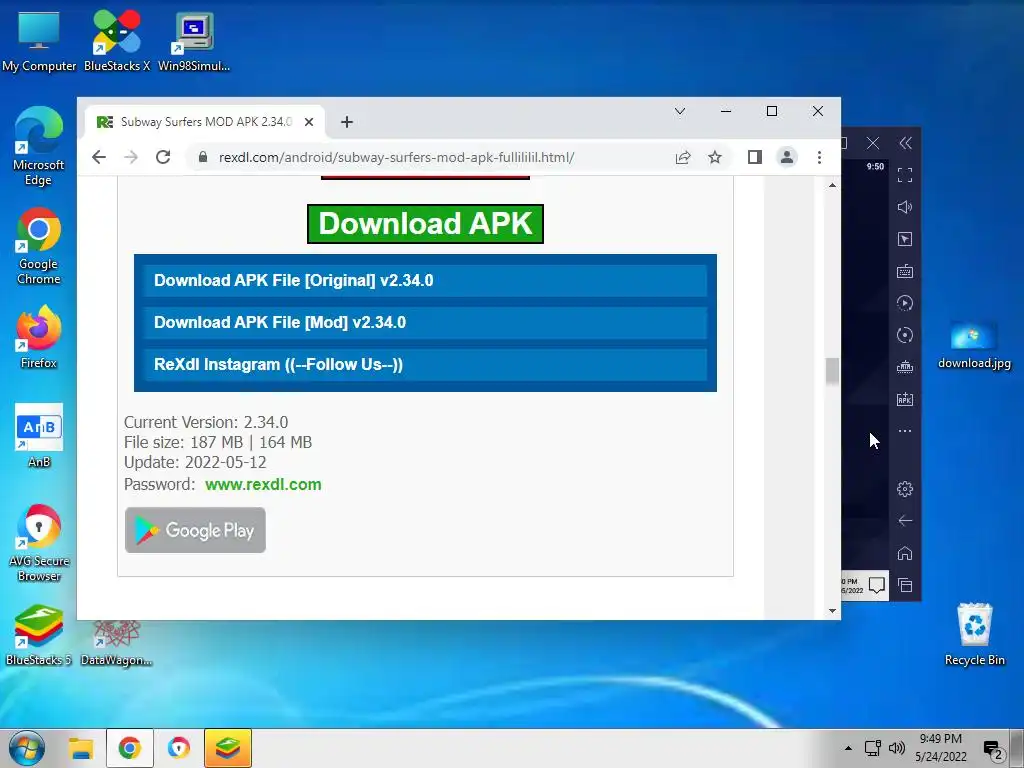
Task: Download APK File [Mod] v2.34.0
Action: point(425,322)
